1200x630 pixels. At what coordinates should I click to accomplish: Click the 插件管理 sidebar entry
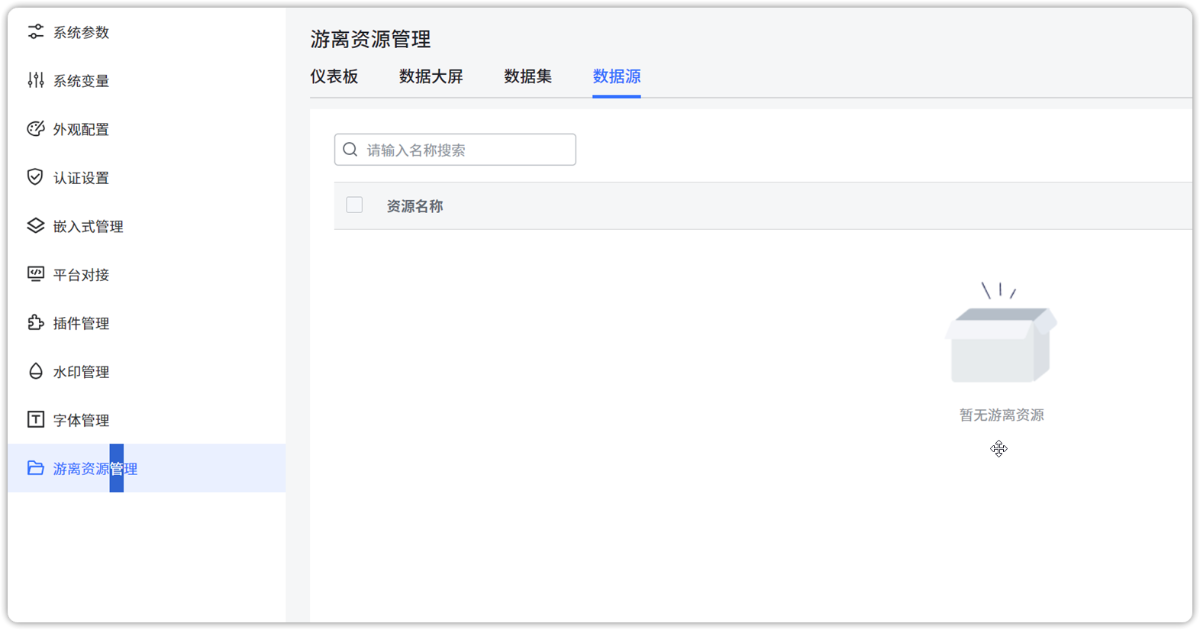(x=80, y=323)
